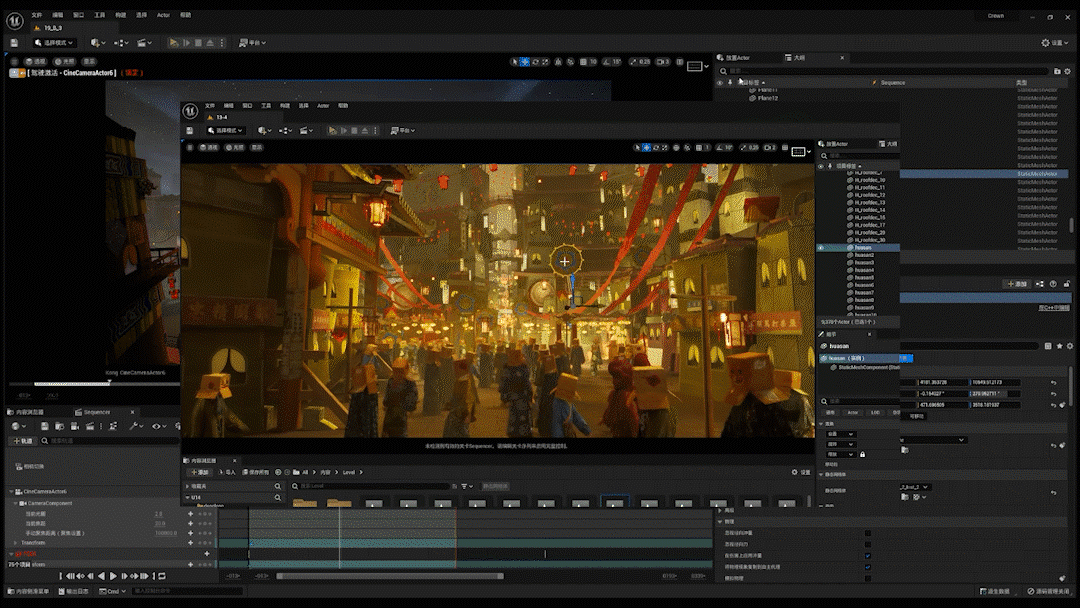Click perspective view button in back viewport
1080x608 pixels.
pyautogui.click(x=34, y=61)
